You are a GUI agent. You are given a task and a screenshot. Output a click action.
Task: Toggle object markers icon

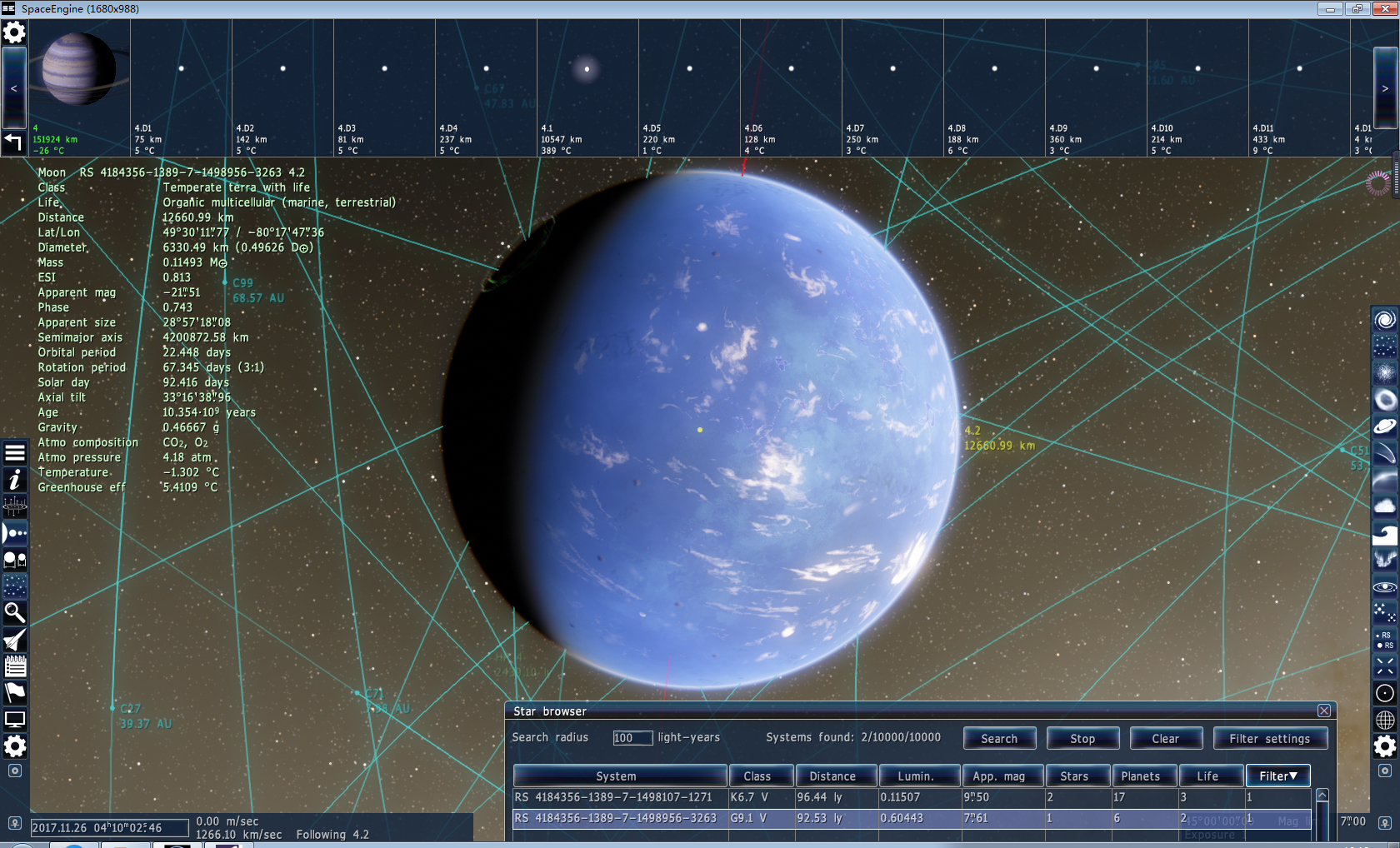pyautogui.click(x=1385, y=613)
